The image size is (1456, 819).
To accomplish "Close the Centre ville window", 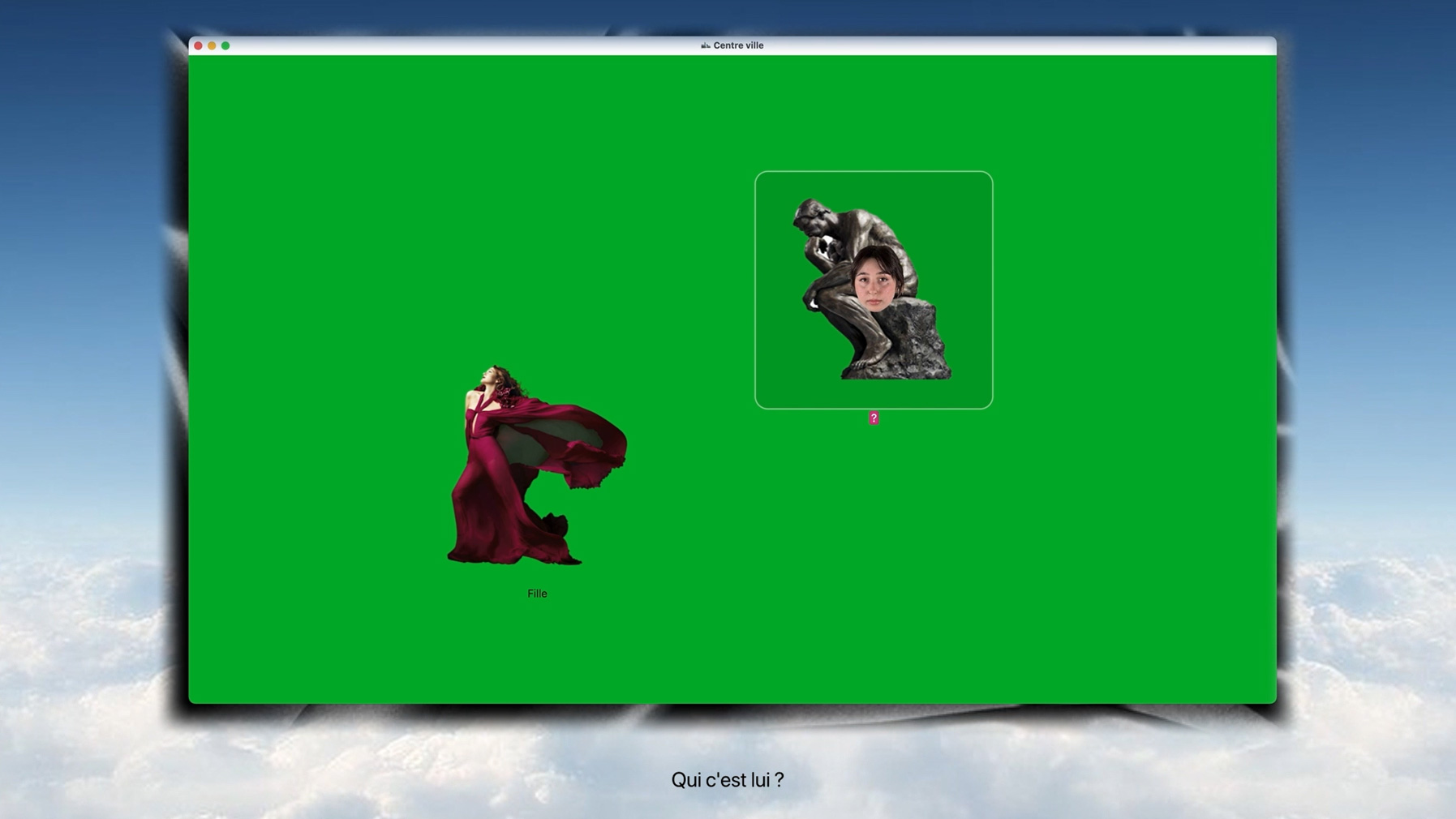I will point(198,45).
